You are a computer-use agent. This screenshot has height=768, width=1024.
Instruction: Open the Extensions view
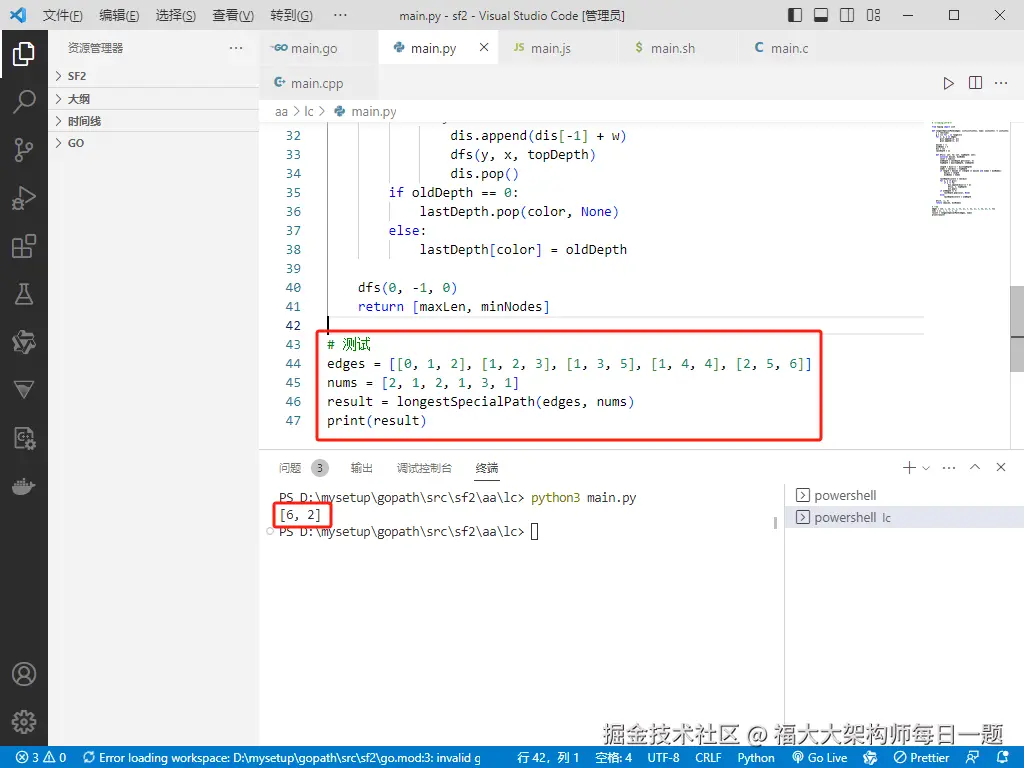[24, 246]
